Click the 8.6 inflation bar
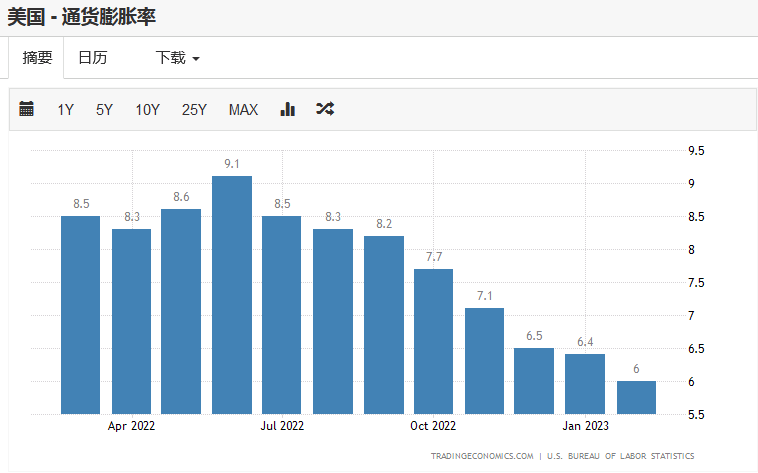The image size is (758, 473). click(x=181, y=311)
